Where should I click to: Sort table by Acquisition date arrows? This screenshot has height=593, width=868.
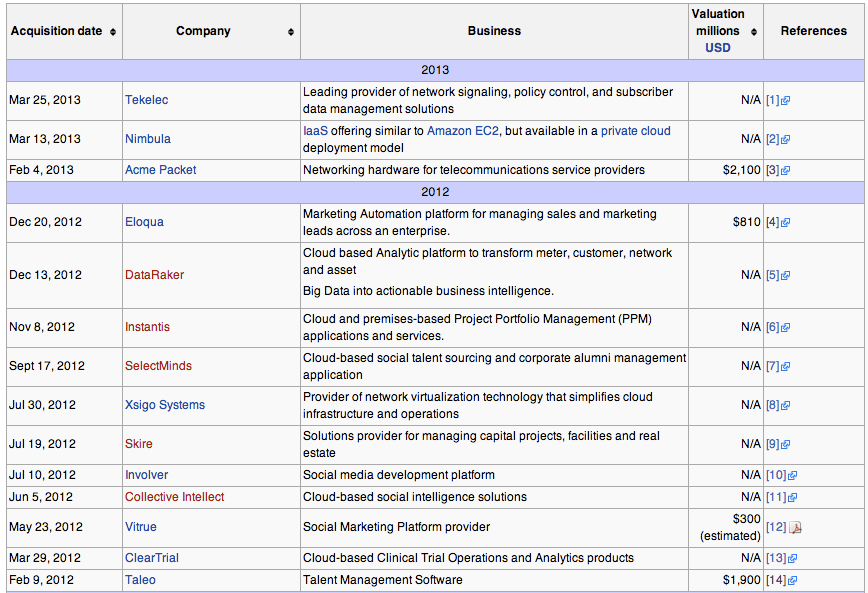pos(113,32)
